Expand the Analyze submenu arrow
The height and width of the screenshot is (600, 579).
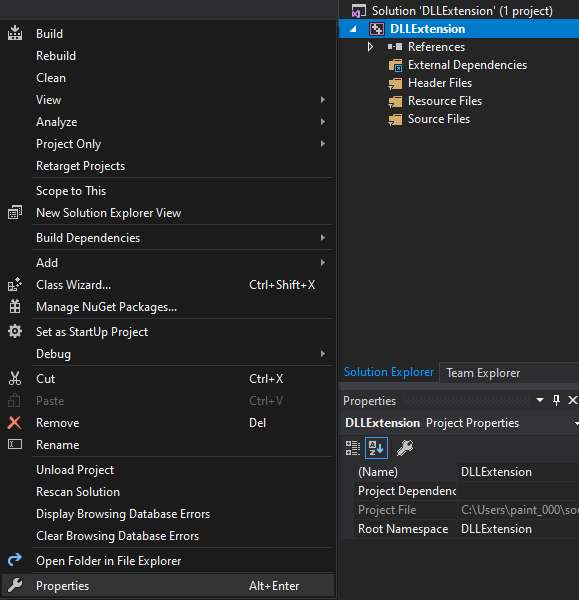point(323,122)
